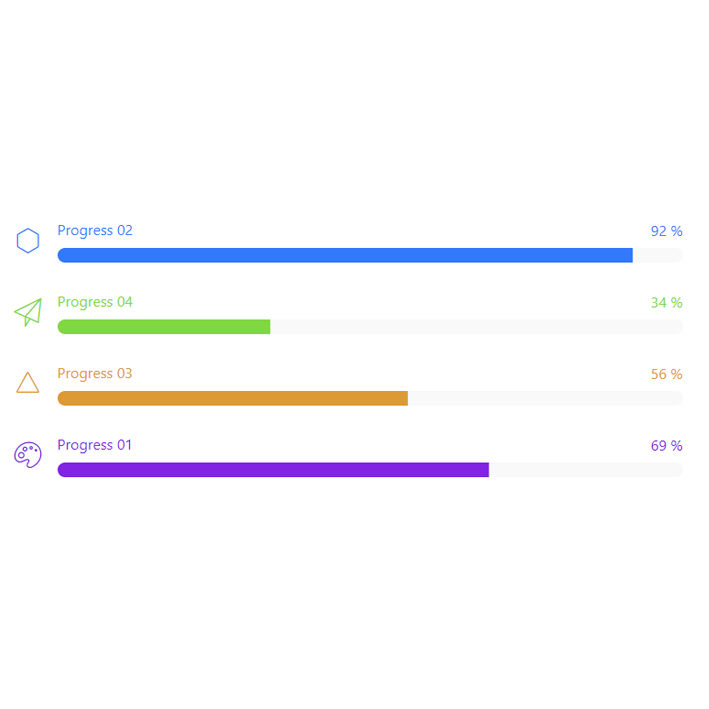Click the empty track after the blue bar
Viewport: 709px width, 709px height.
pos(658,255)
